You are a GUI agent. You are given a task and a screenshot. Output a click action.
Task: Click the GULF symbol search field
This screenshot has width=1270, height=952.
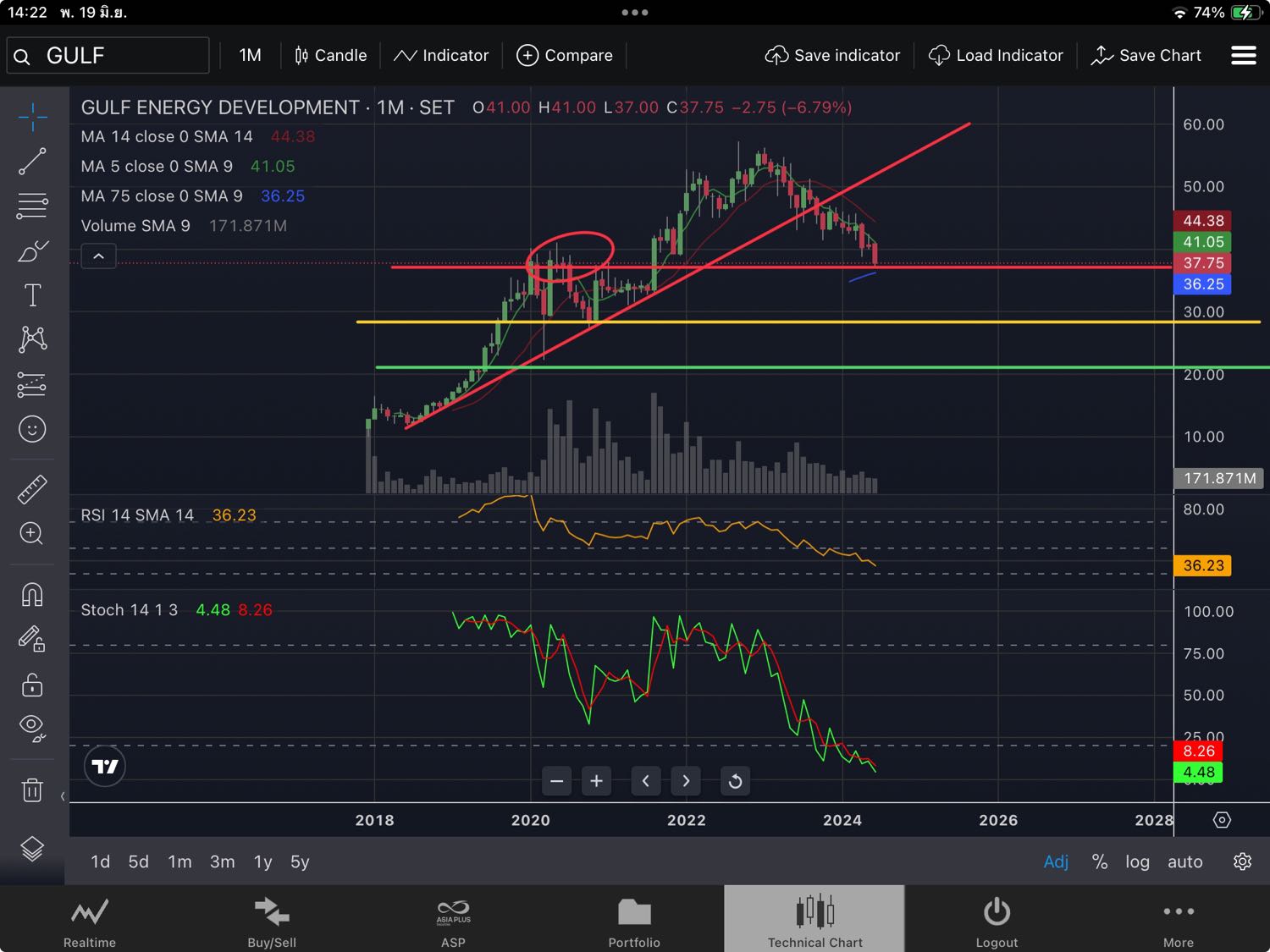pos(108,55)
